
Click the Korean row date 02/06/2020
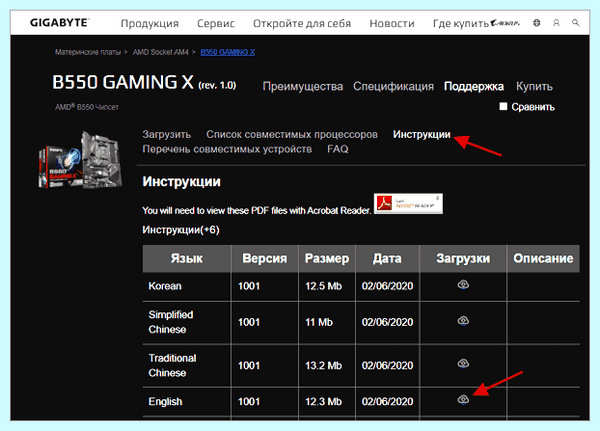tap(388, 286)
